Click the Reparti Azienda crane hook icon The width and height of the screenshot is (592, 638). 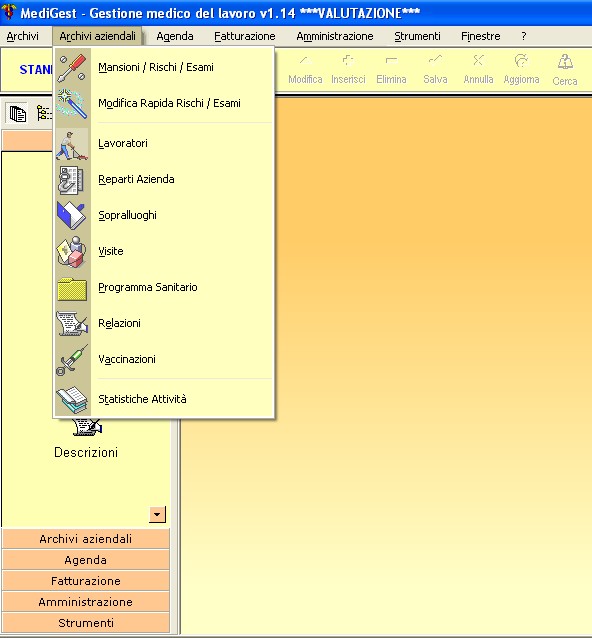pyautogui.click(x=72, y=180)
